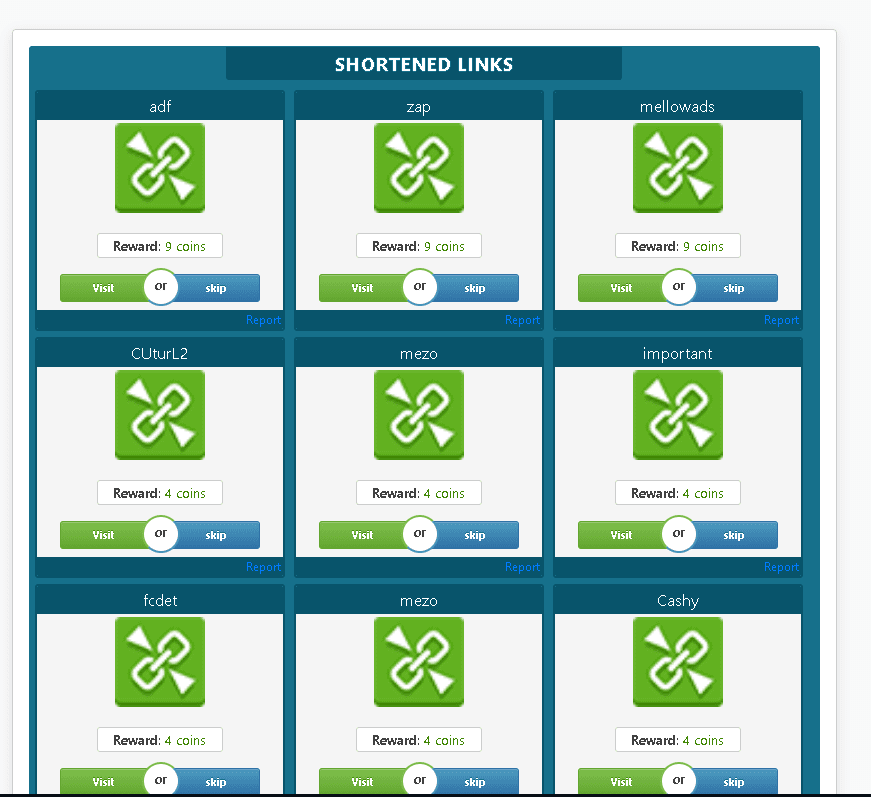Viewport: 871px width, 797px height.
Task: Visit the important link
Action: [x=620, y=535]
